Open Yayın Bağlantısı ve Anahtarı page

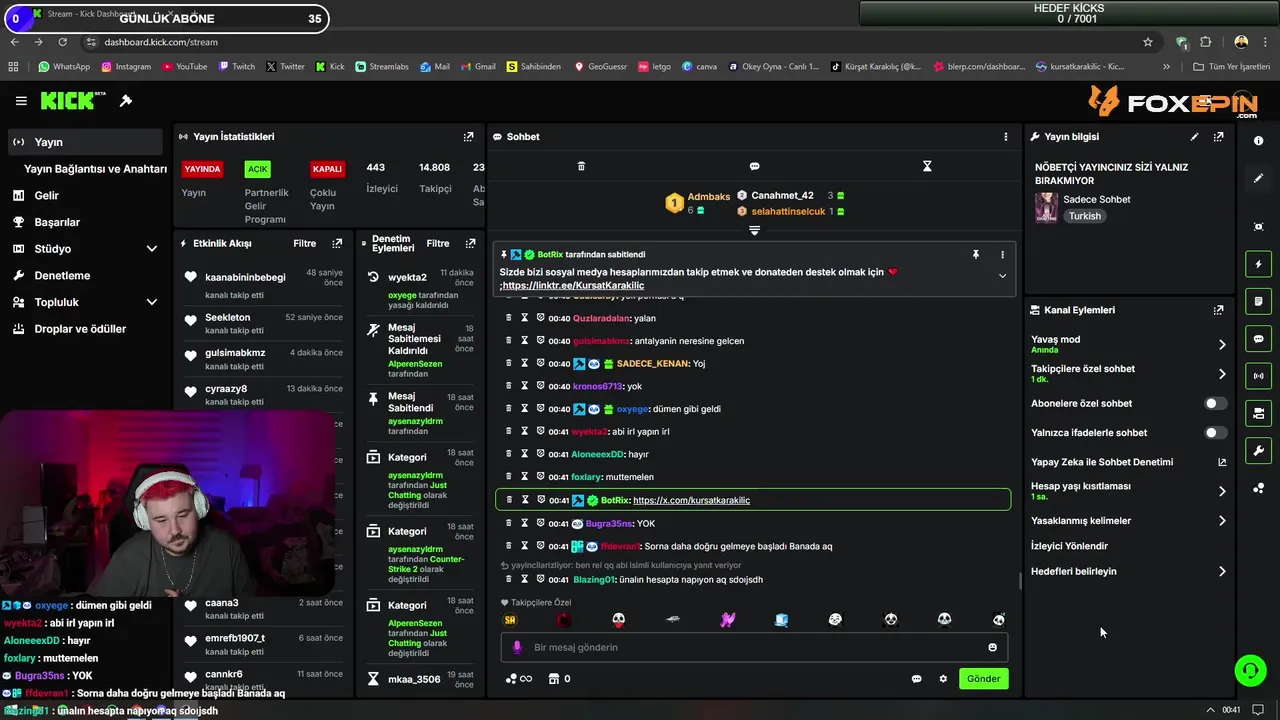tap(95, 169)
